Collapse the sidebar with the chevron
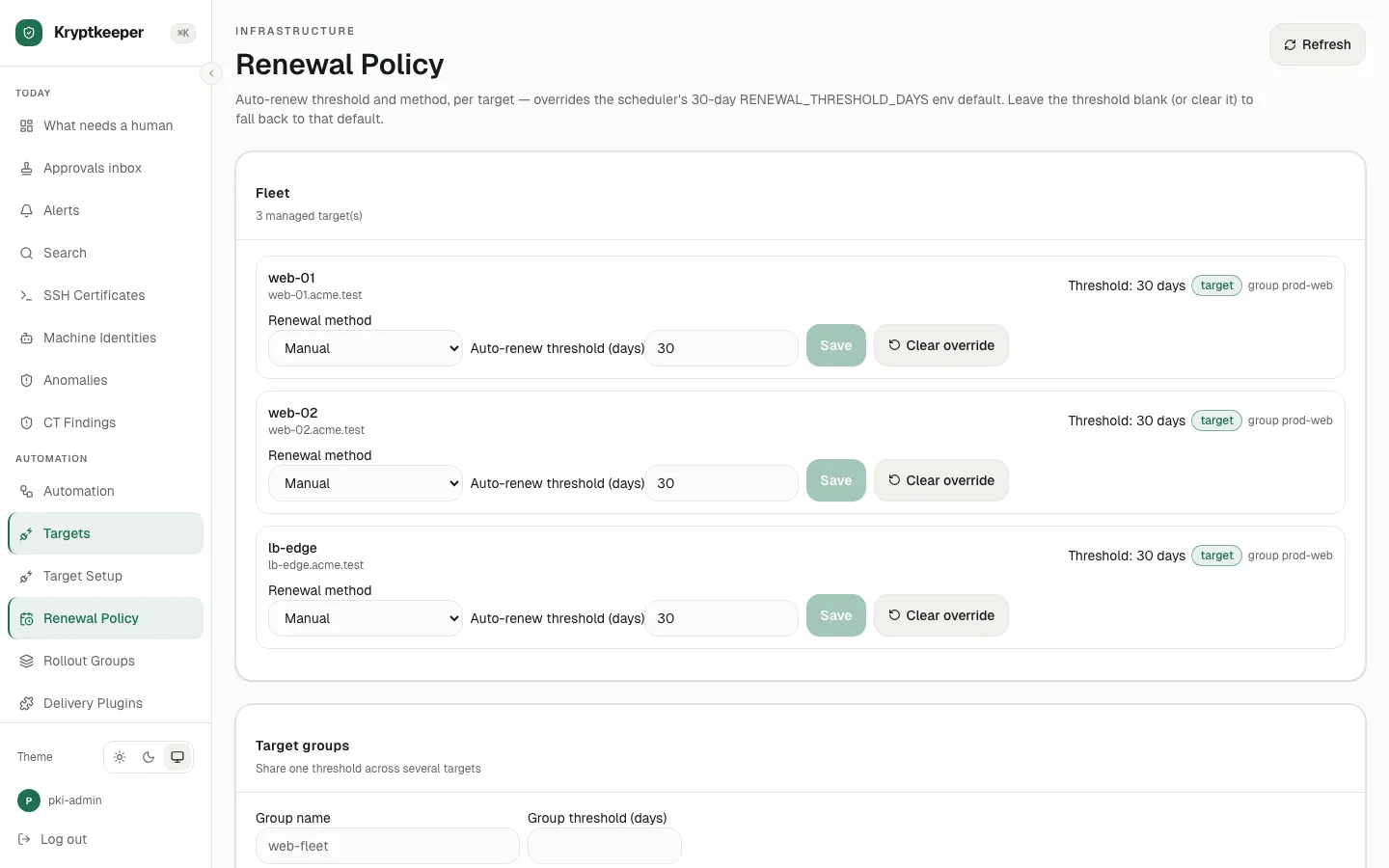Image resolution: width=1389 pixels, height=868 pixels. coord(211,73)
